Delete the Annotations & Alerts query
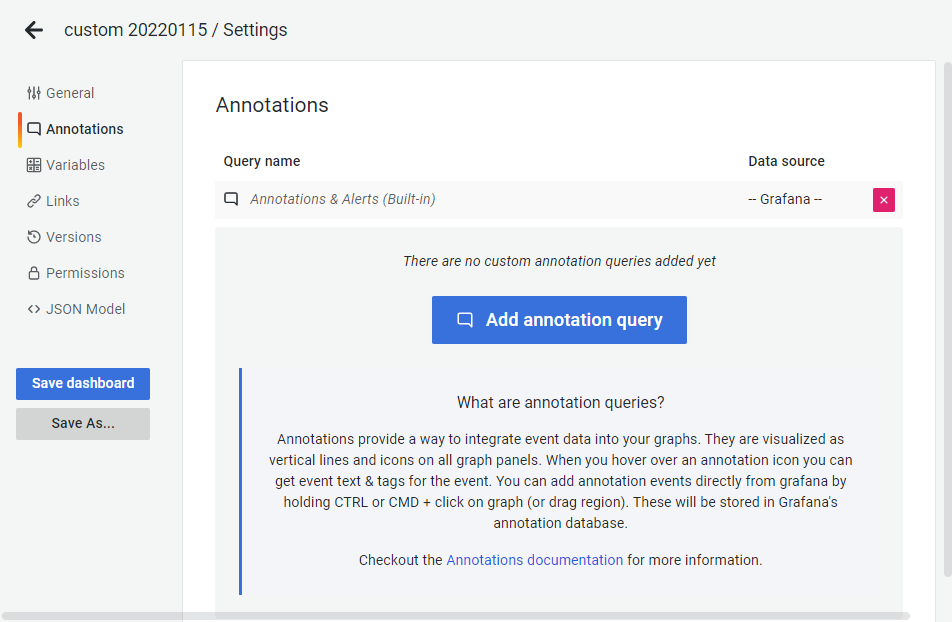 point(883,200)
